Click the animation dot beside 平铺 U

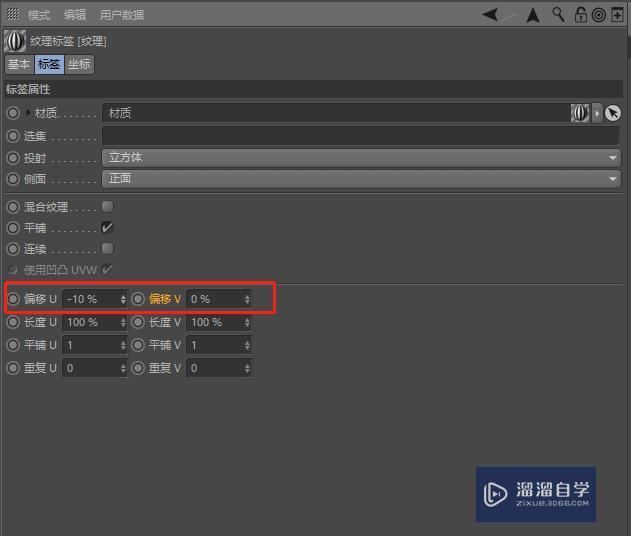click(13, 345)
